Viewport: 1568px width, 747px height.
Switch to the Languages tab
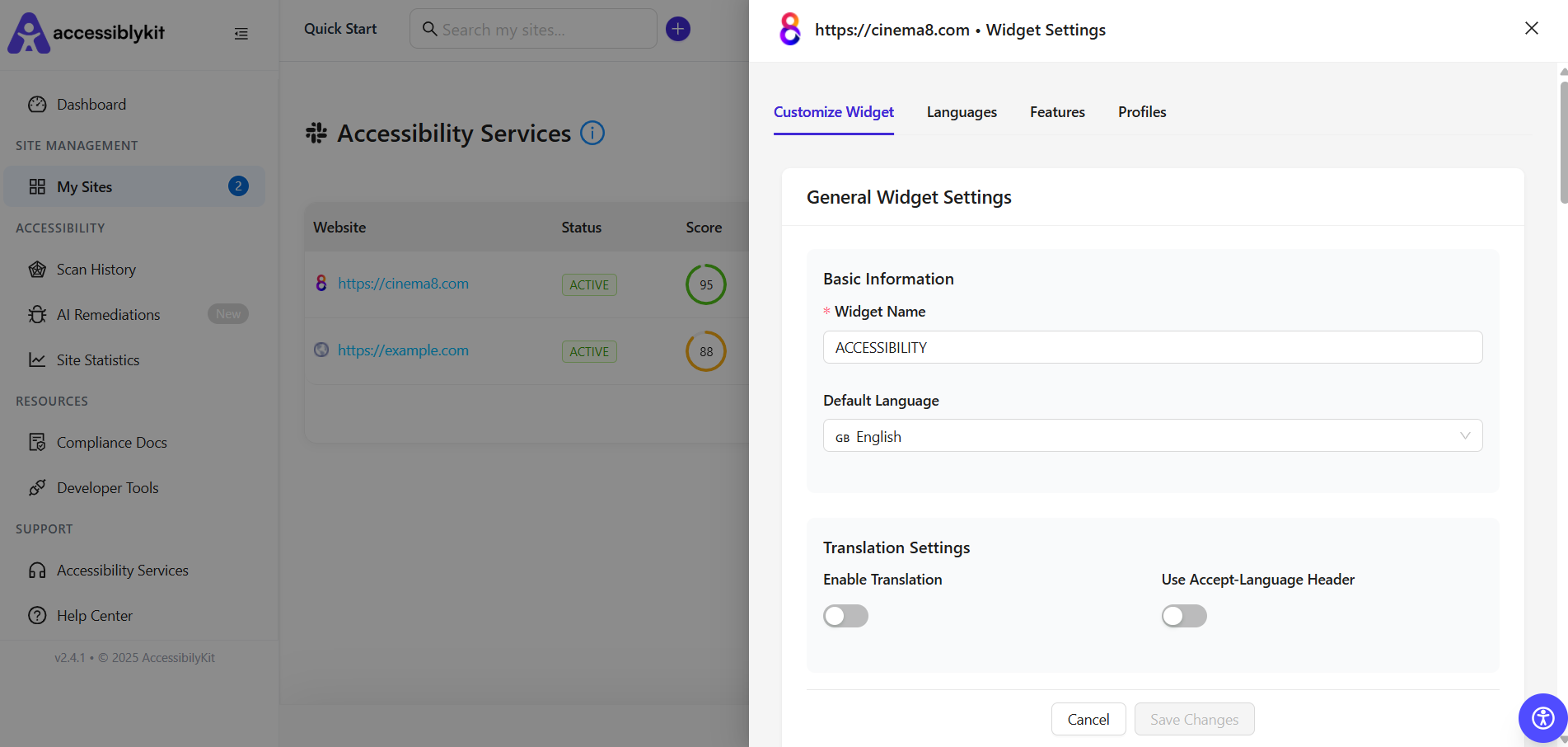962,112
